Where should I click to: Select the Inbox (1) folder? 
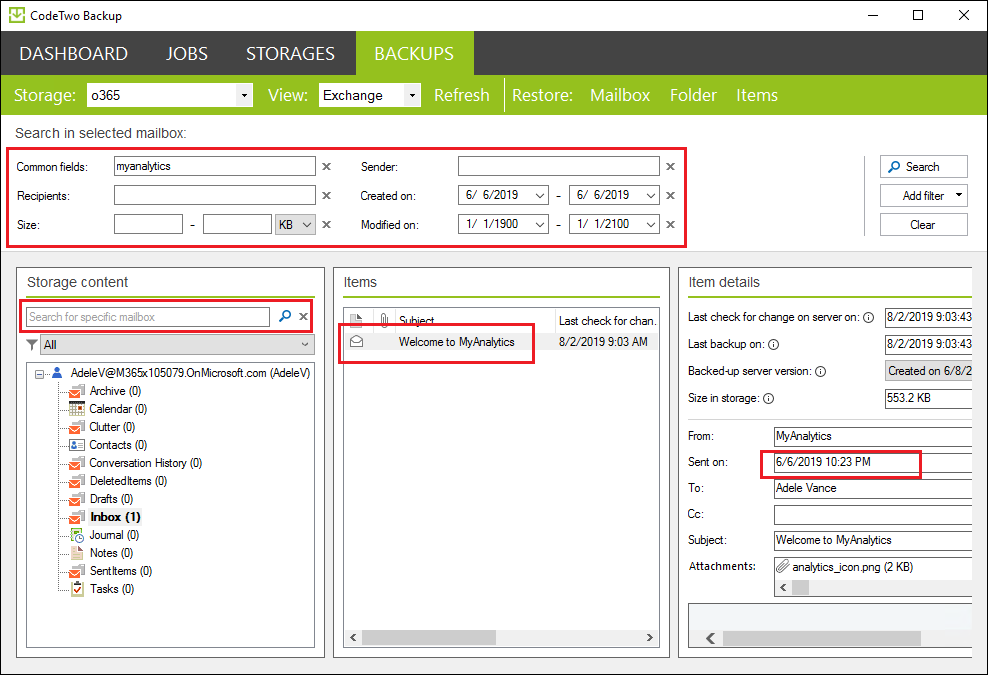pos(115,517)
